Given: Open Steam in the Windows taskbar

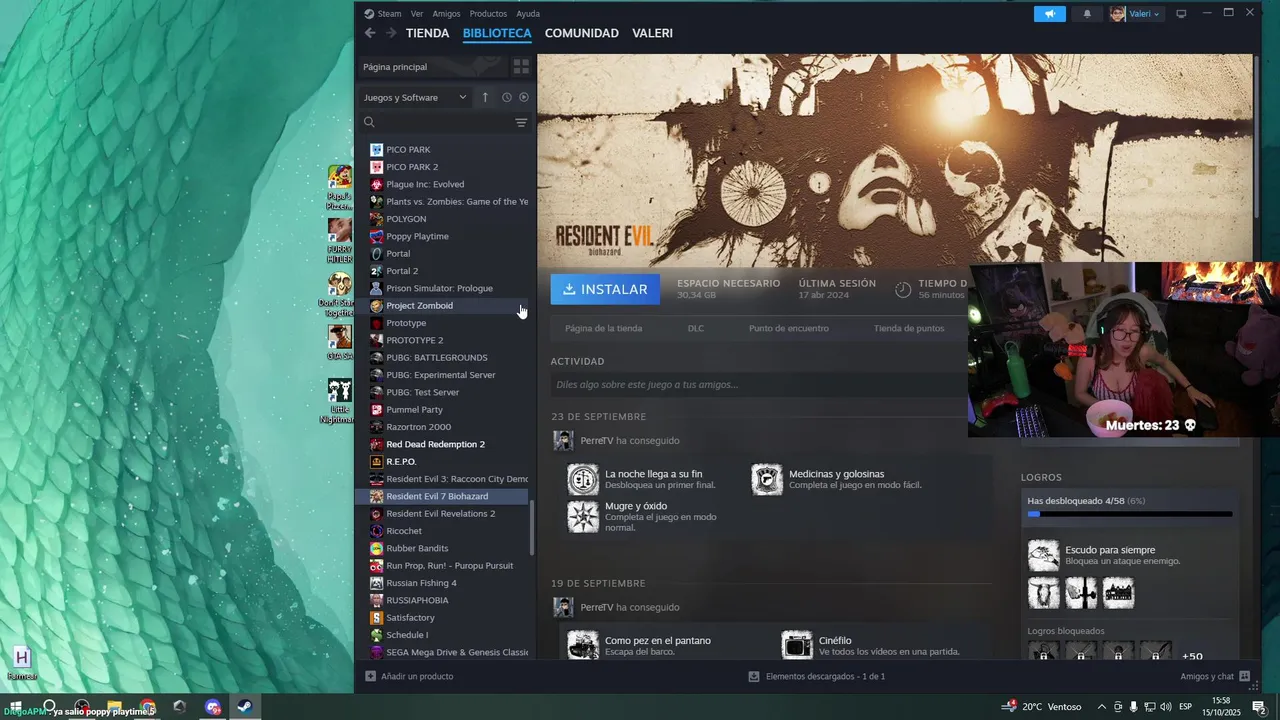Looking at the screenshot, I should point(244,707).
